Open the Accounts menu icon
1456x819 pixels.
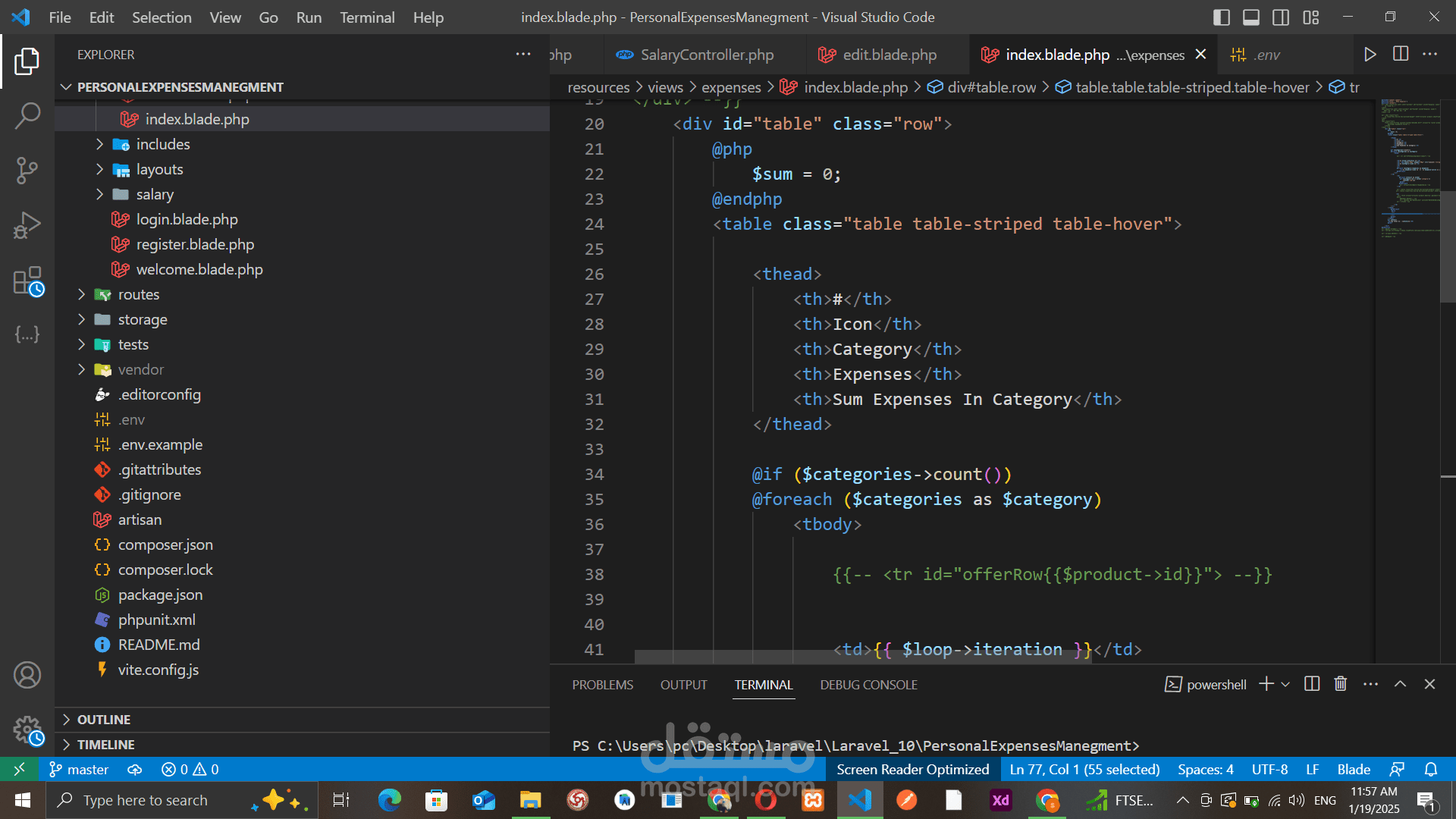(x=27, y=675)
